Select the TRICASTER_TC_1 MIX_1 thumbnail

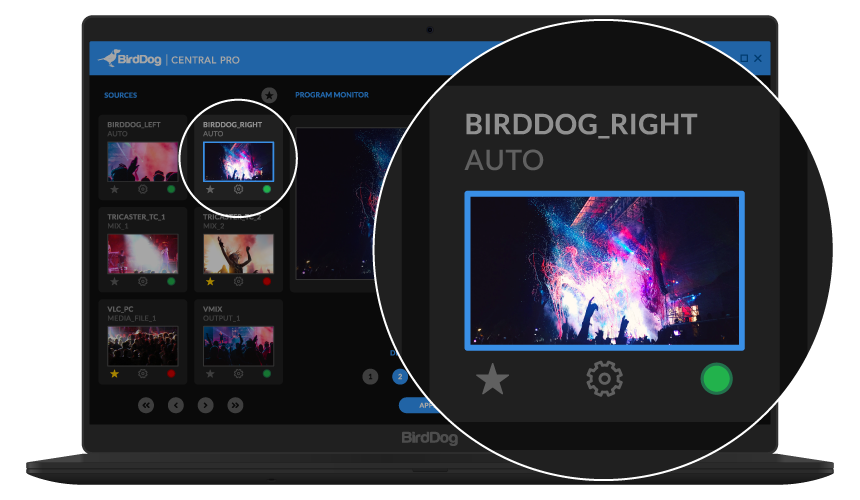[x=143, y=254]
